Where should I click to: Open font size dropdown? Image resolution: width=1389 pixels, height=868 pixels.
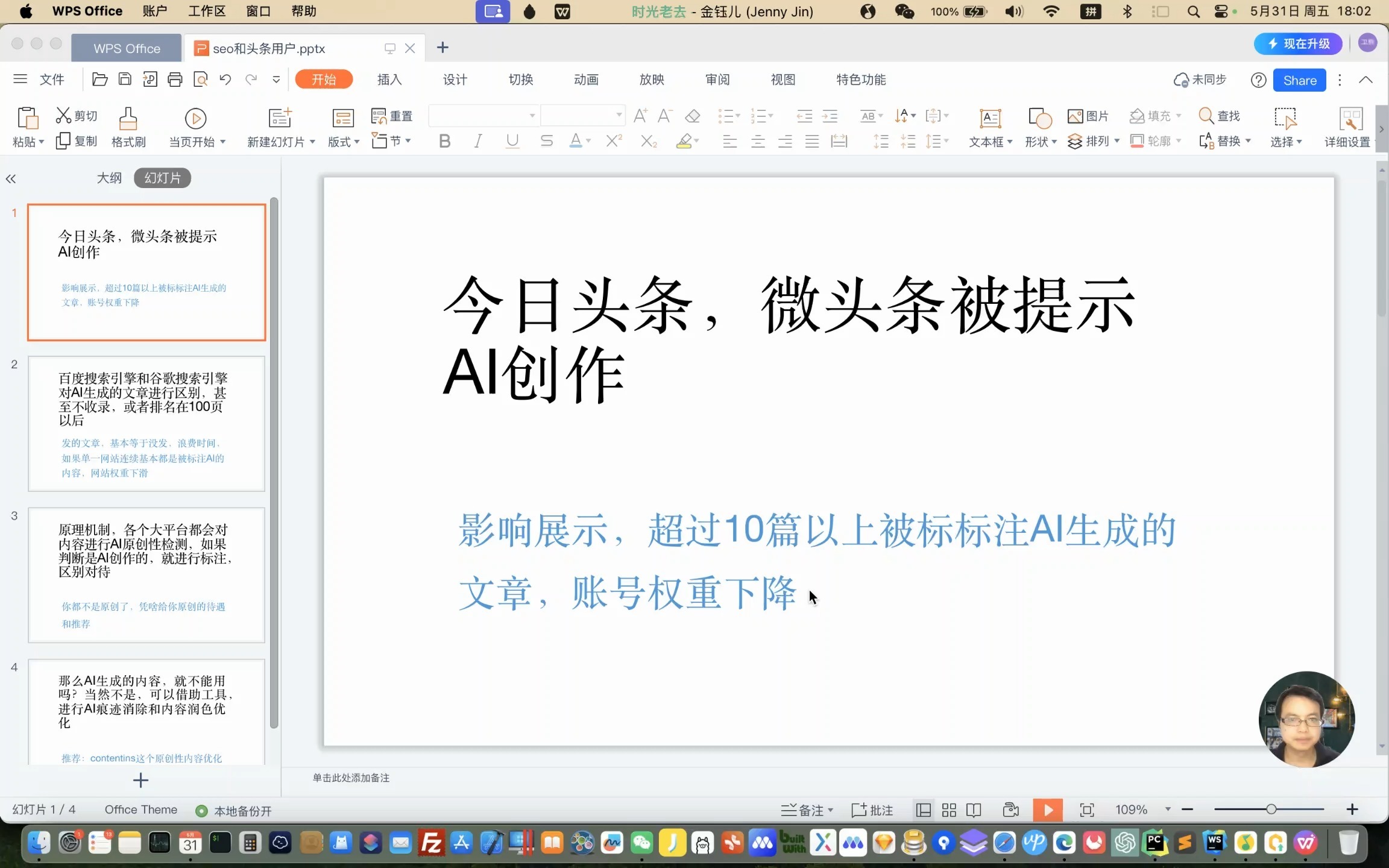pyautogui.click(x=619, y=115)
